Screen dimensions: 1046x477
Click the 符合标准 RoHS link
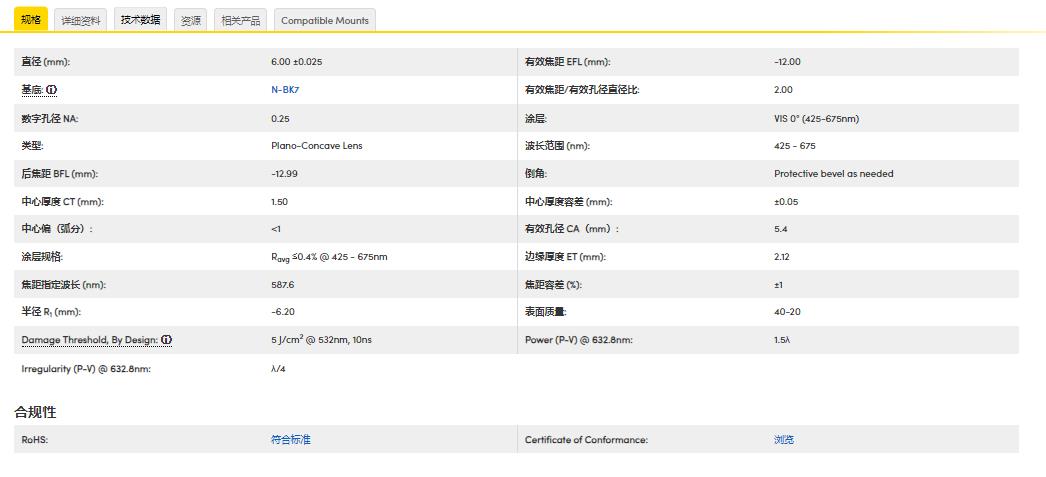tap(290, 440)
